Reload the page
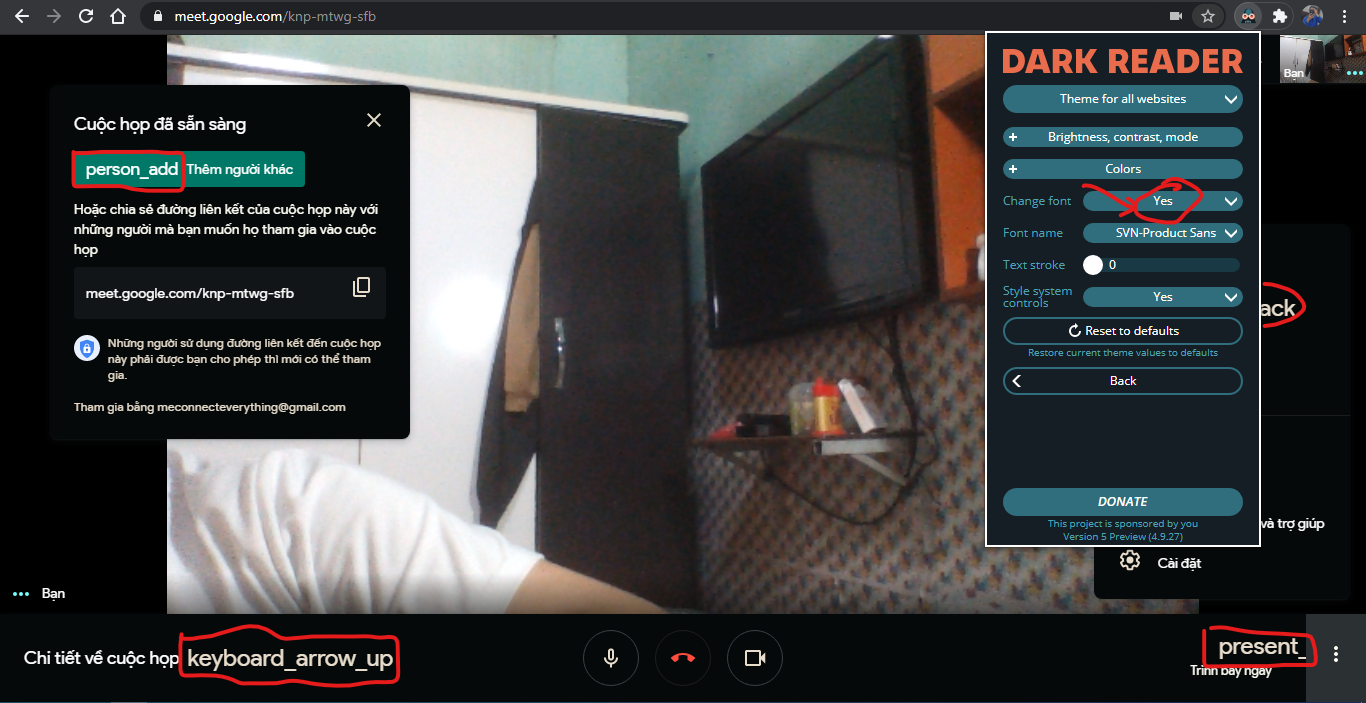 (86, 16)
